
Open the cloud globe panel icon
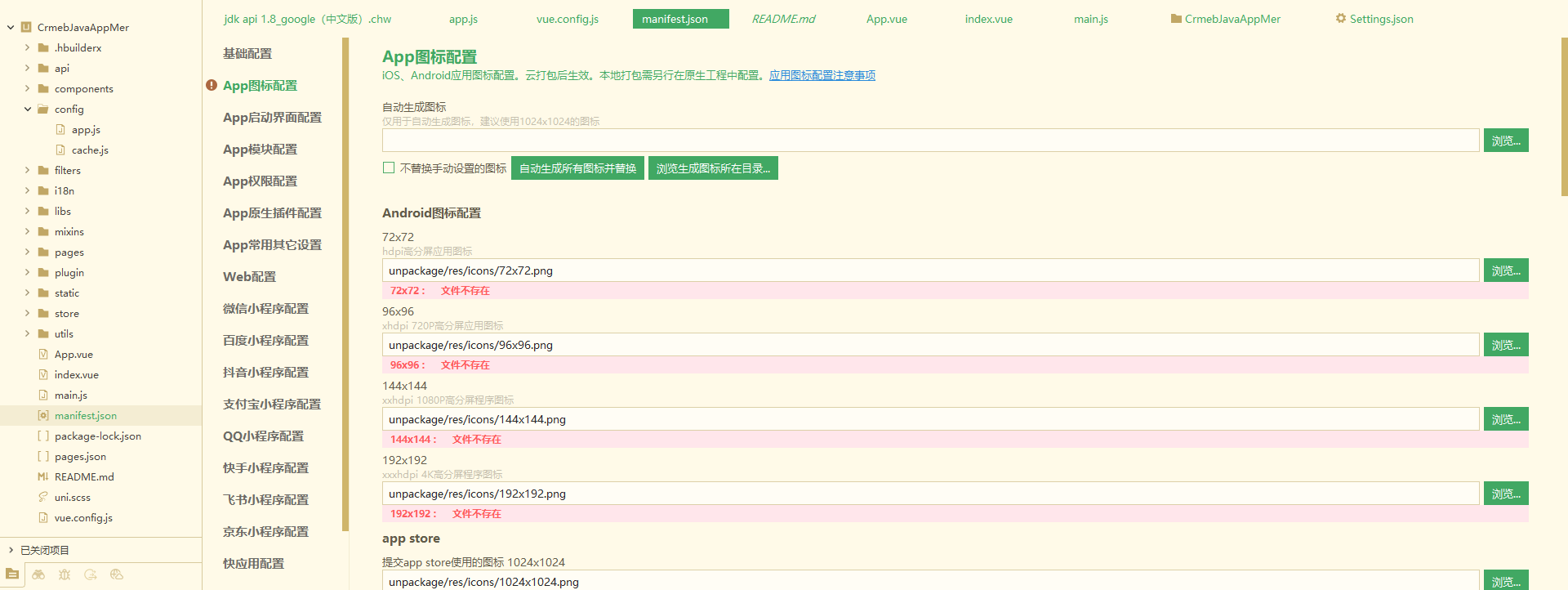point(117,574)
